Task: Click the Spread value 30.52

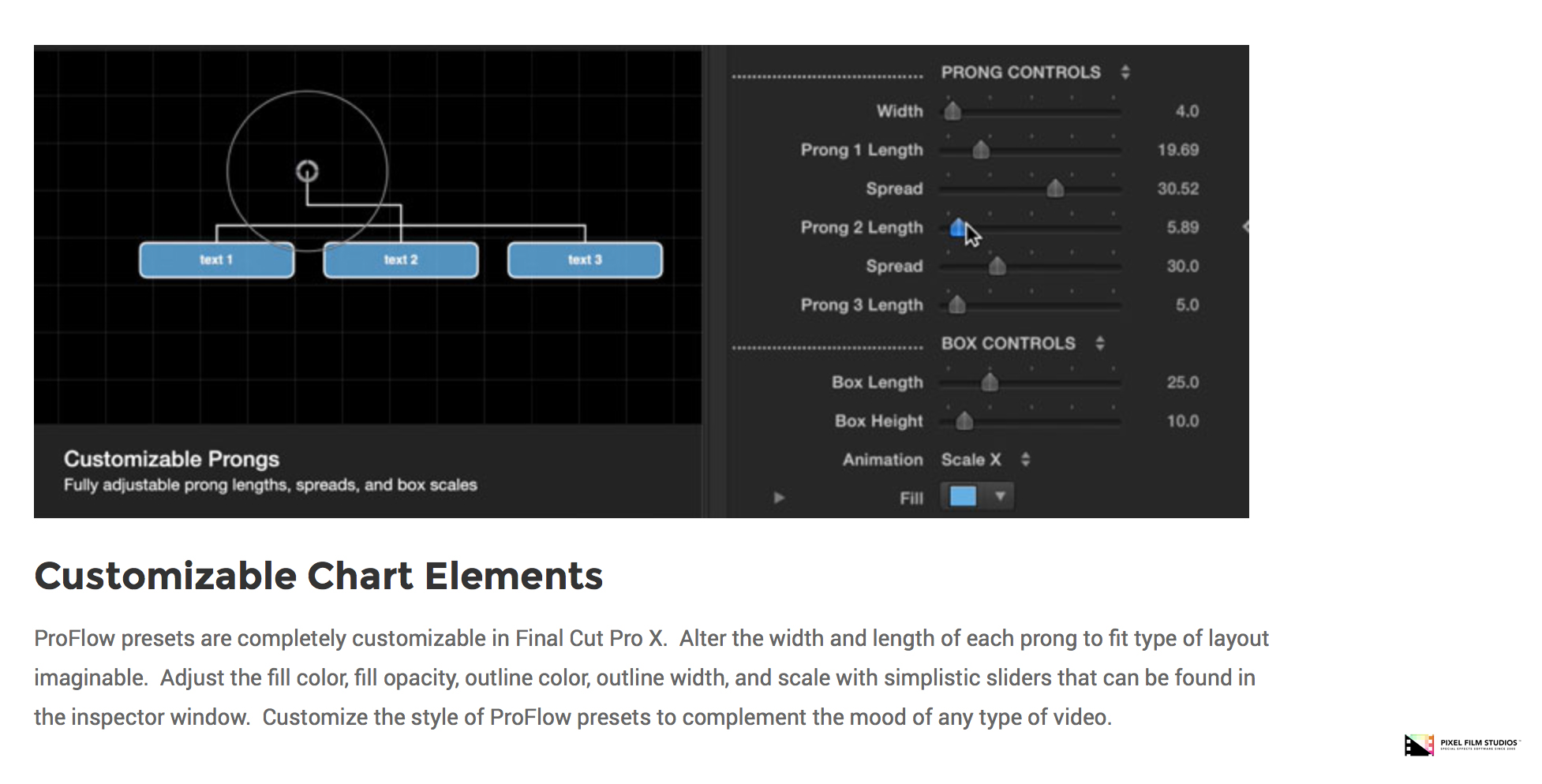Action: click(x=1178, y=189)
